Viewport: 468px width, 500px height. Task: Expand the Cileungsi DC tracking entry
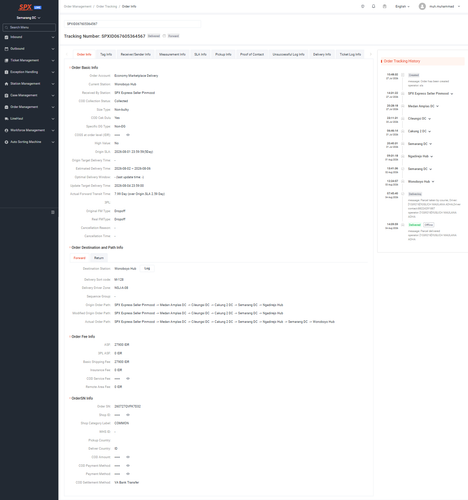pyautogui.click(x=430, y=119)
